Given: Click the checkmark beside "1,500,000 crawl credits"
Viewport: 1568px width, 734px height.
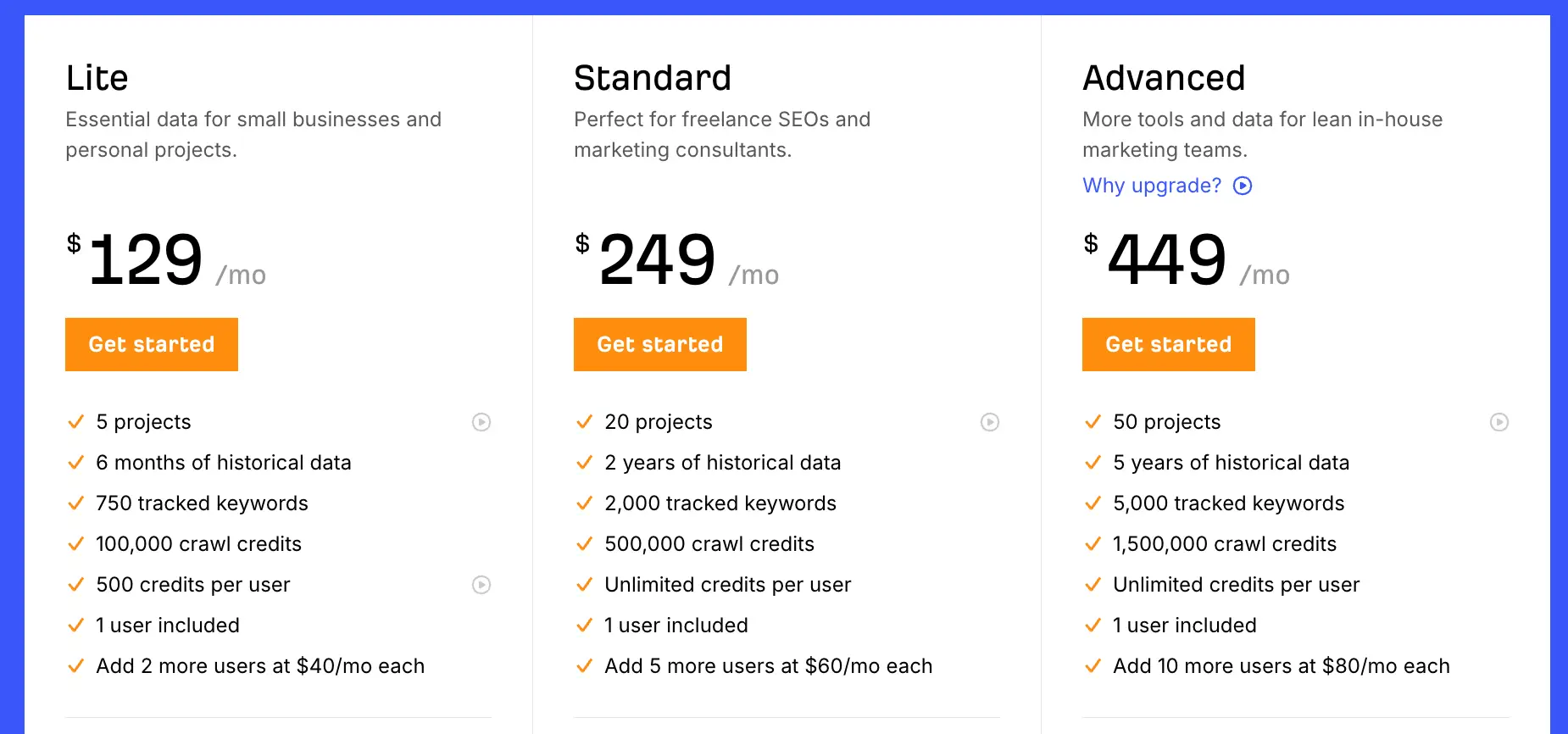Looking at the screenshot, I should coord(1093,543).
